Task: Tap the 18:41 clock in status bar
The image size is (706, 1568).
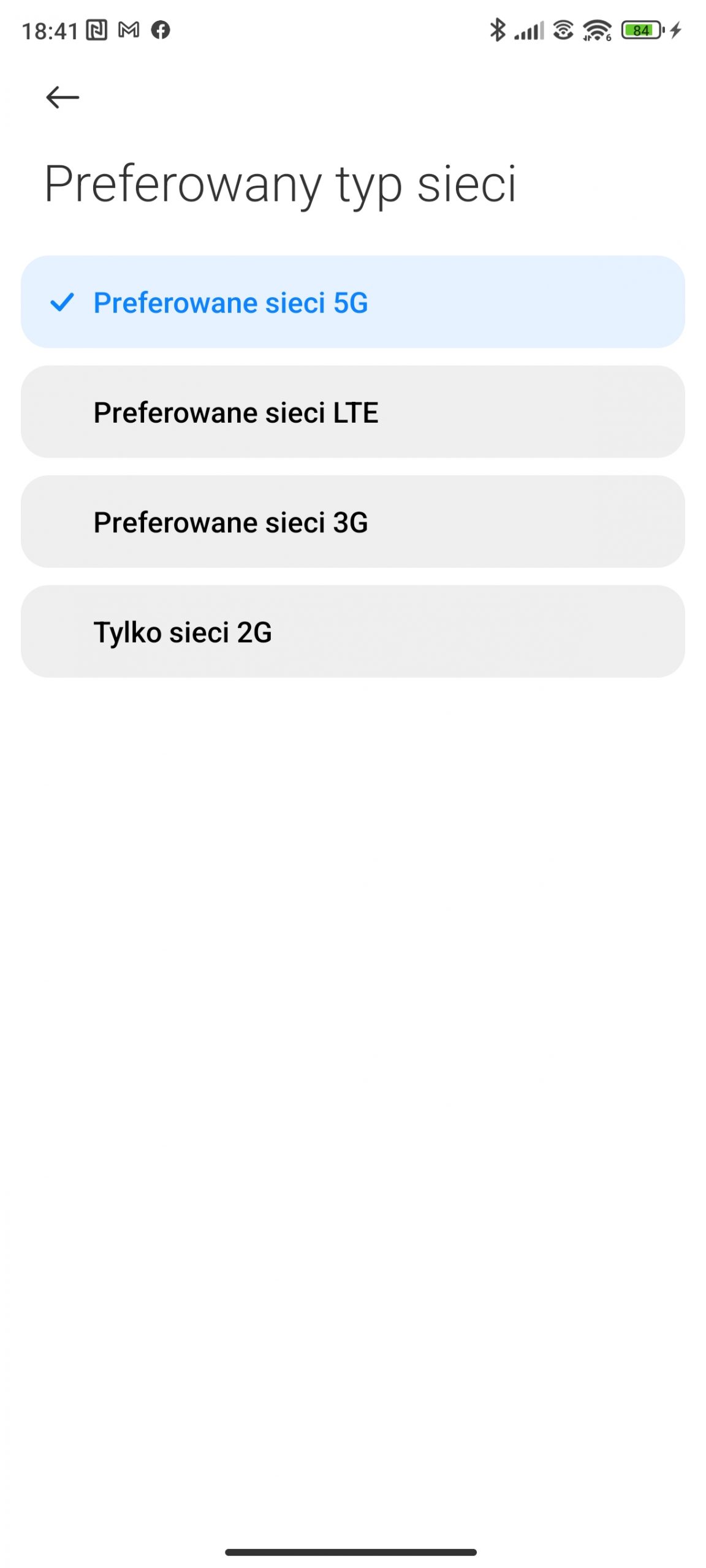Action: 50,31
